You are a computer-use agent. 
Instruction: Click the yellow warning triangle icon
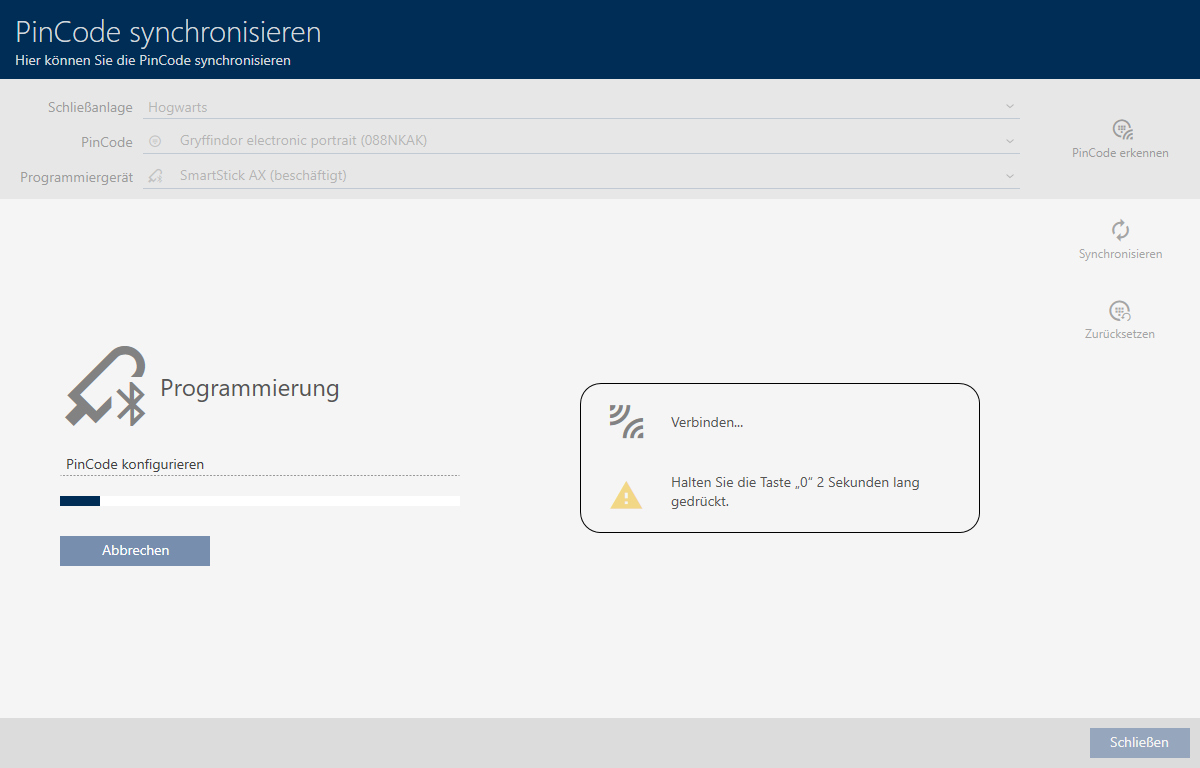click(626, 495)
